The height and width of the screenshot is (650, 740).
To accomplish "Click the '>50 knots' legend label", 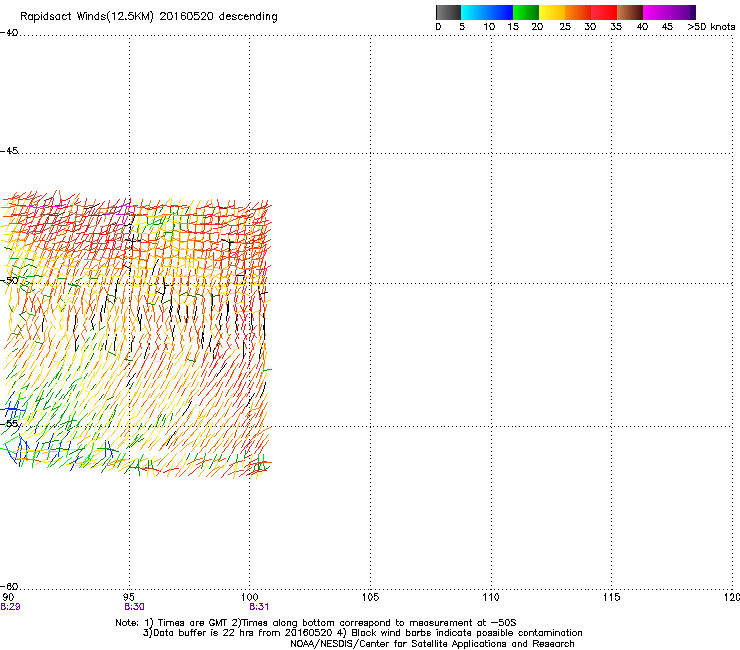I will pyautogui.click(x=711, y=27).
